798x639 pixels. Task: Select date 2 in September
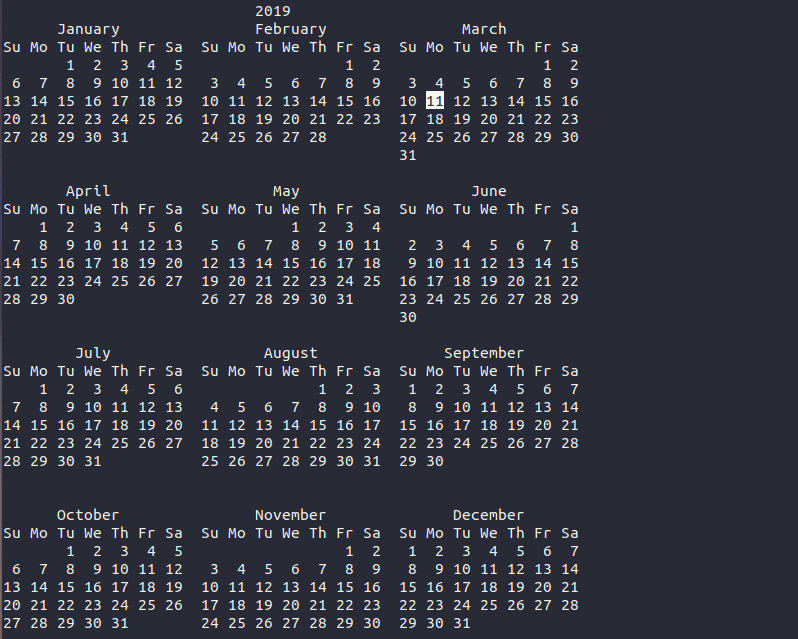coord(439,389)
